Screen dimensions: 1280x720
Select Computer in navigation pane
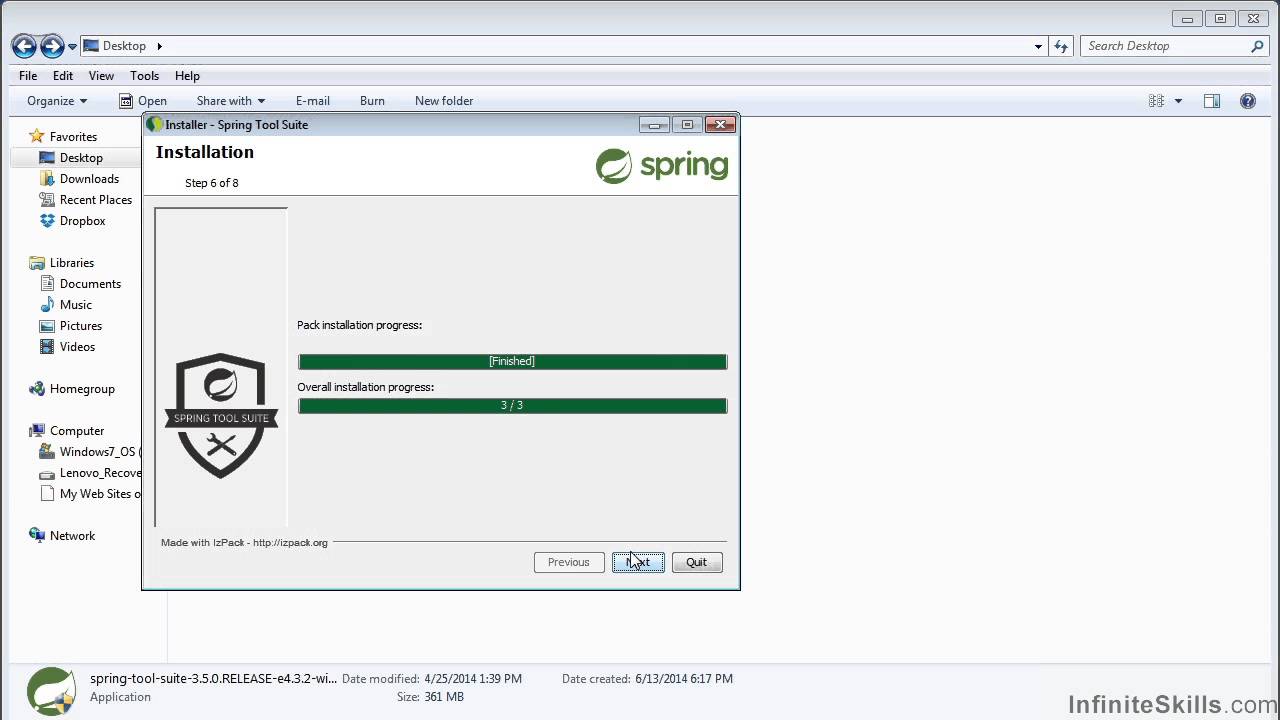77,431
